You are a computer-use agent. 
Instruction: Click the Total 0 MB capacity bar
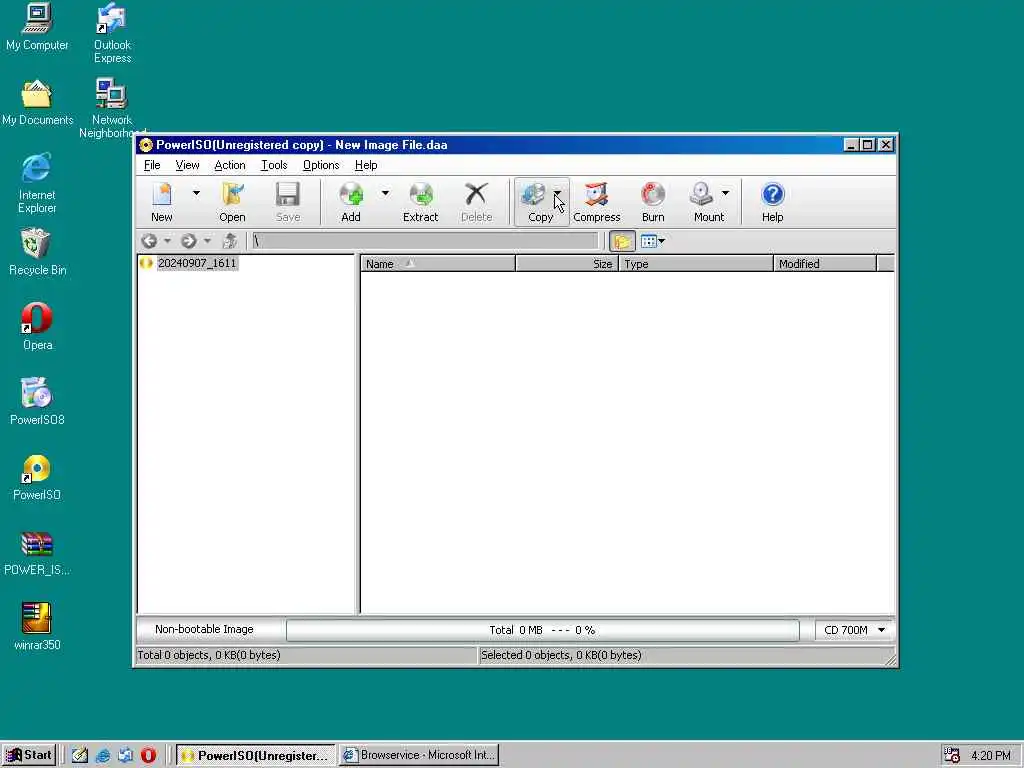(542, 630)
